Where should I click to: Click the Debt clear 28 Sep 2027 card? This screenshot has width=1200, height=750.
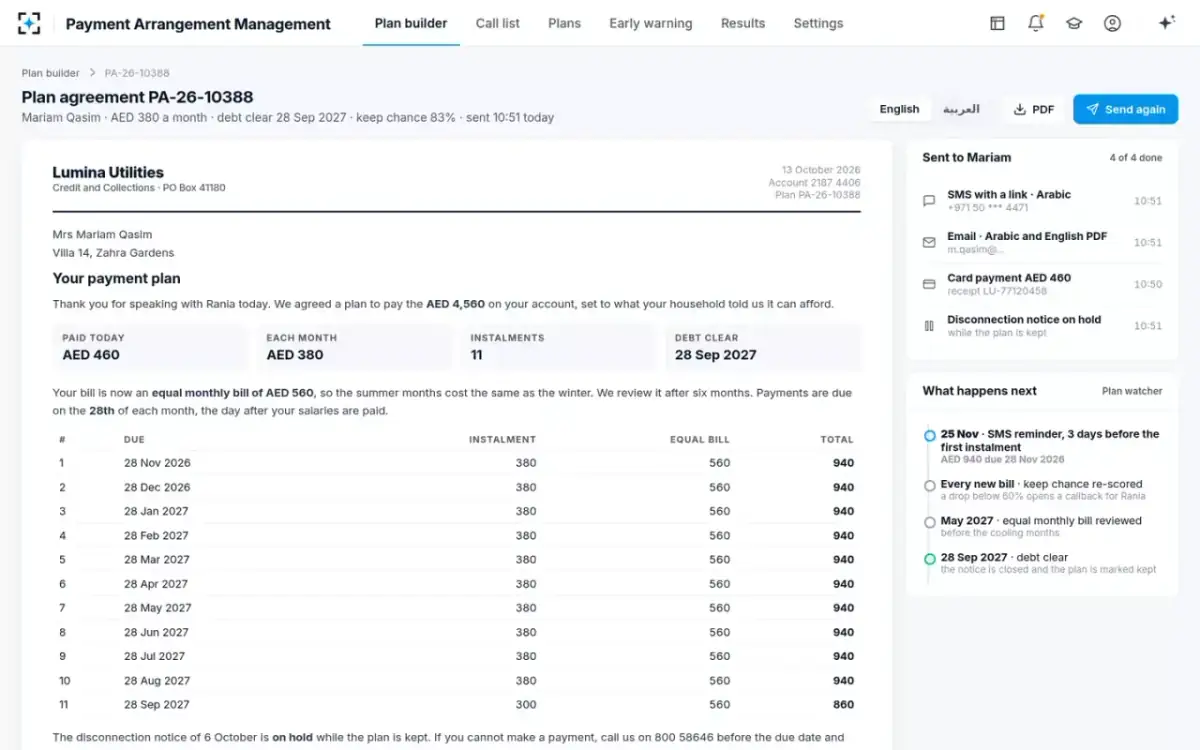762,347
